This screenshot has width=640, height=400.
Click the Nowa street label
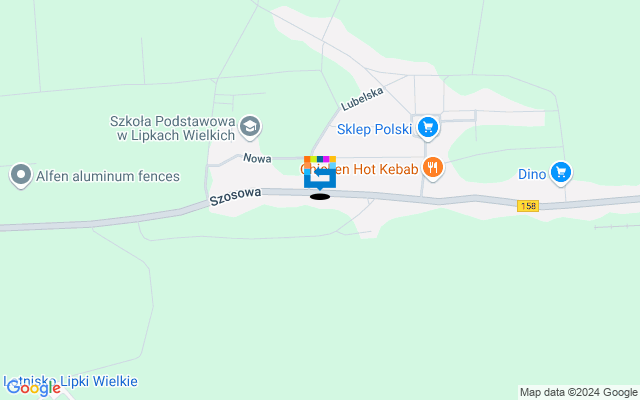[x=257, y=158]
